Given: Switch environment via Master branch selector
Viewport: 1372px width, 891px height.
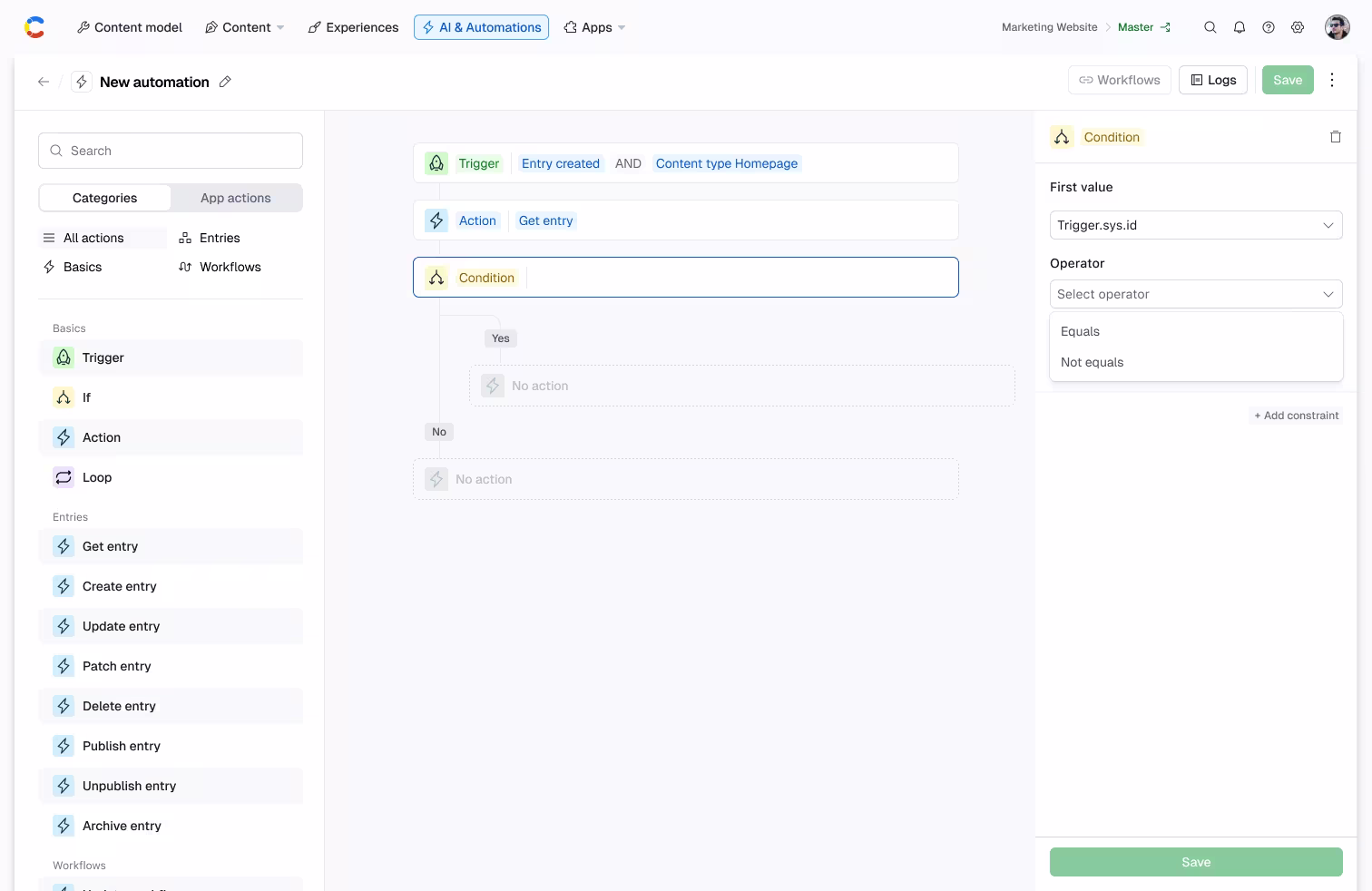Looking at the screenshot, I should [x=1144, y=27].
